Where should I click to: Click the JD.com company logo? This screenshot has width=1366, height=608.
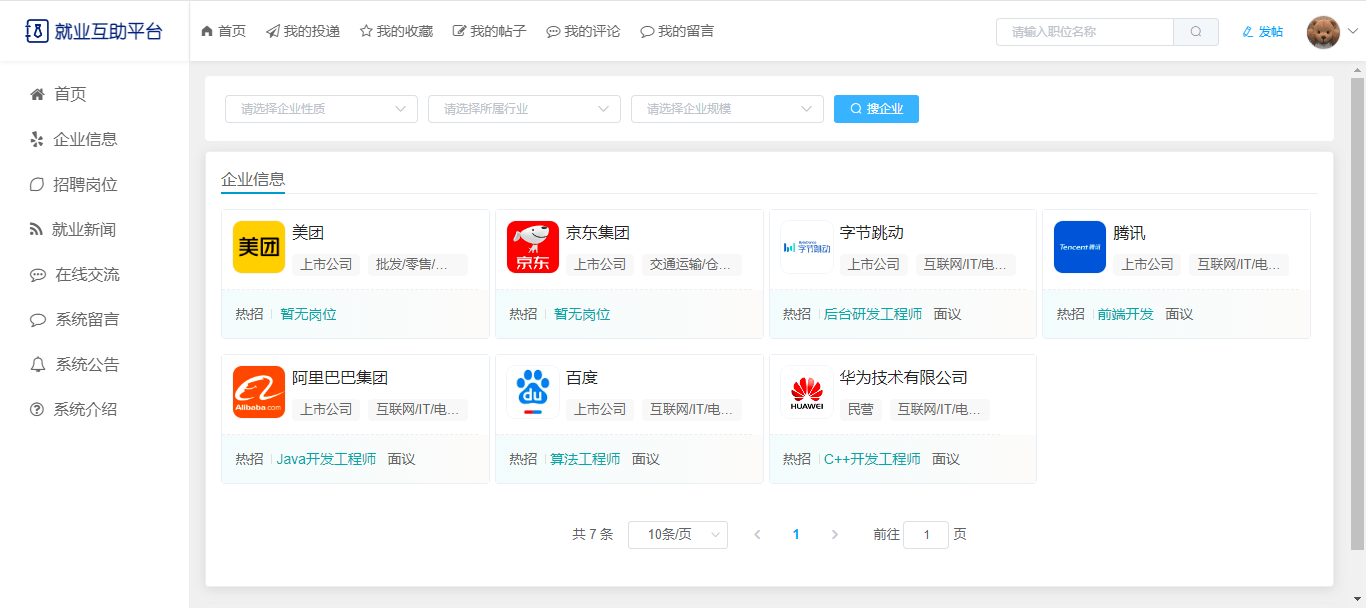[x=533, y=247]
